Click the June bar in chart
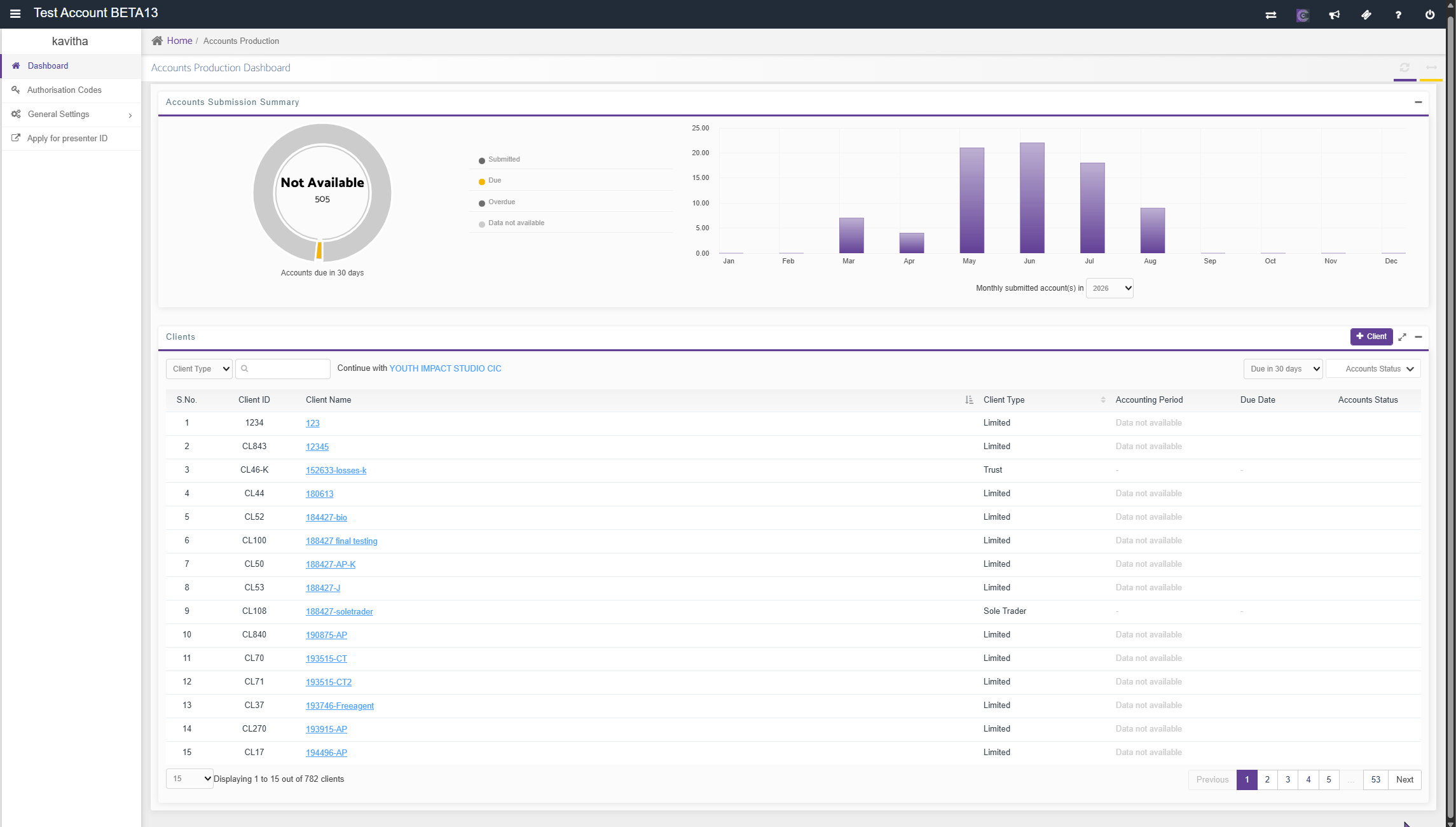Screen dimensions: 1456x827 pyautogui.click(x=1032, y=198)
